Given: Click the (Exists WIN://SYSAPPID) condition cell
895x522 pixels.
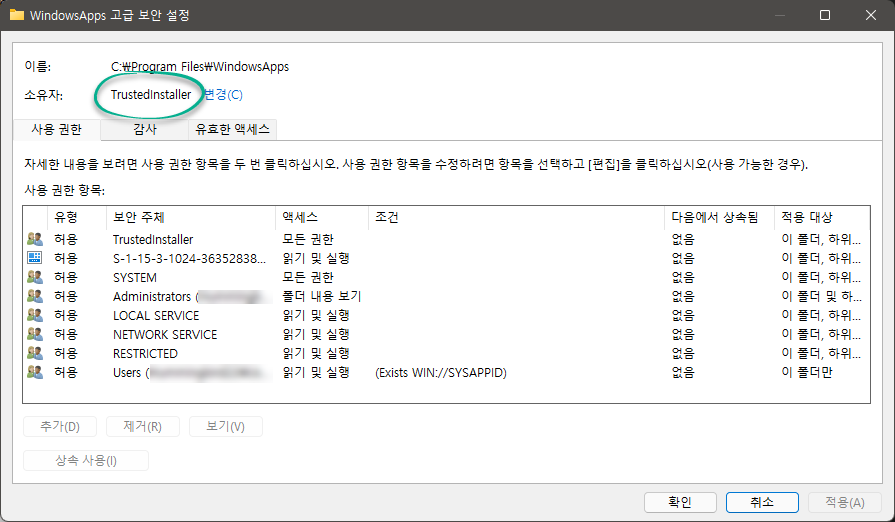Looking at the screenshot, I should tap(441, 373).
